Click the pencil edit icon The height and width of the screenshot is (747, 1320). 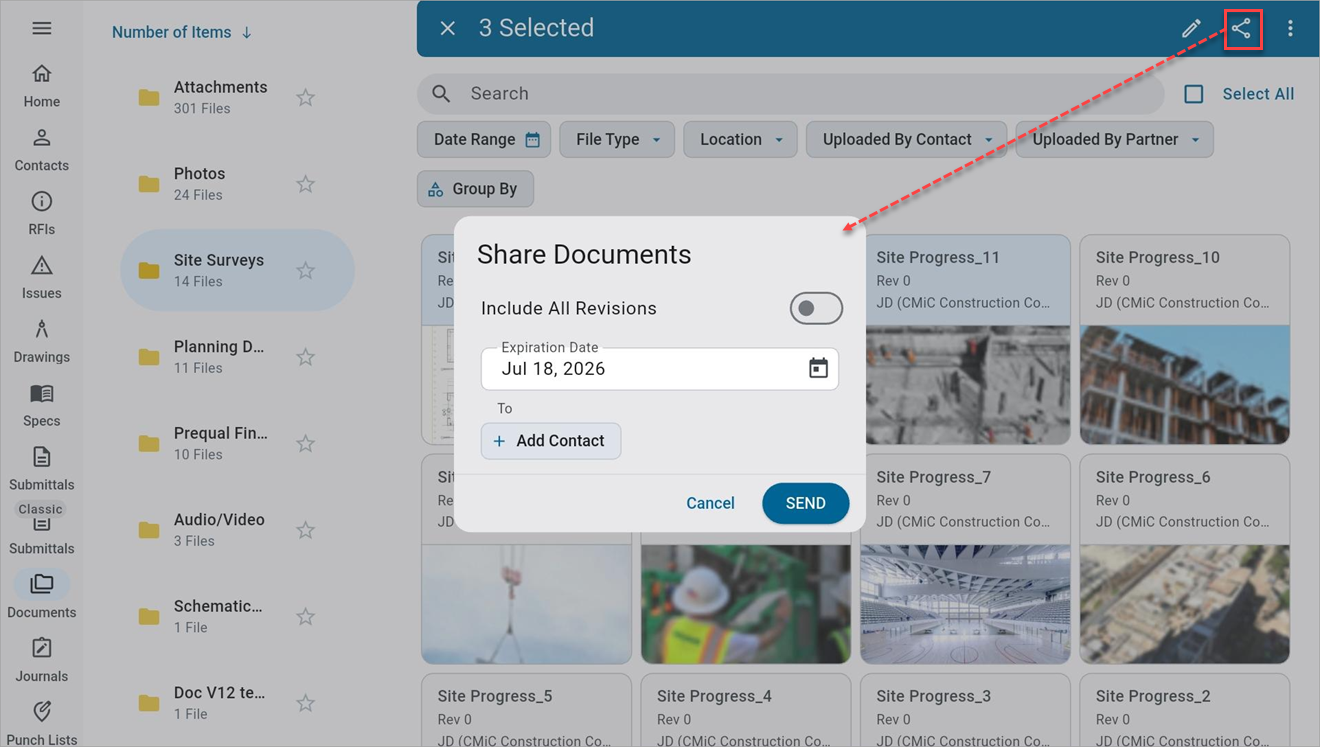pyautogui.click(x=1191, y=28)
